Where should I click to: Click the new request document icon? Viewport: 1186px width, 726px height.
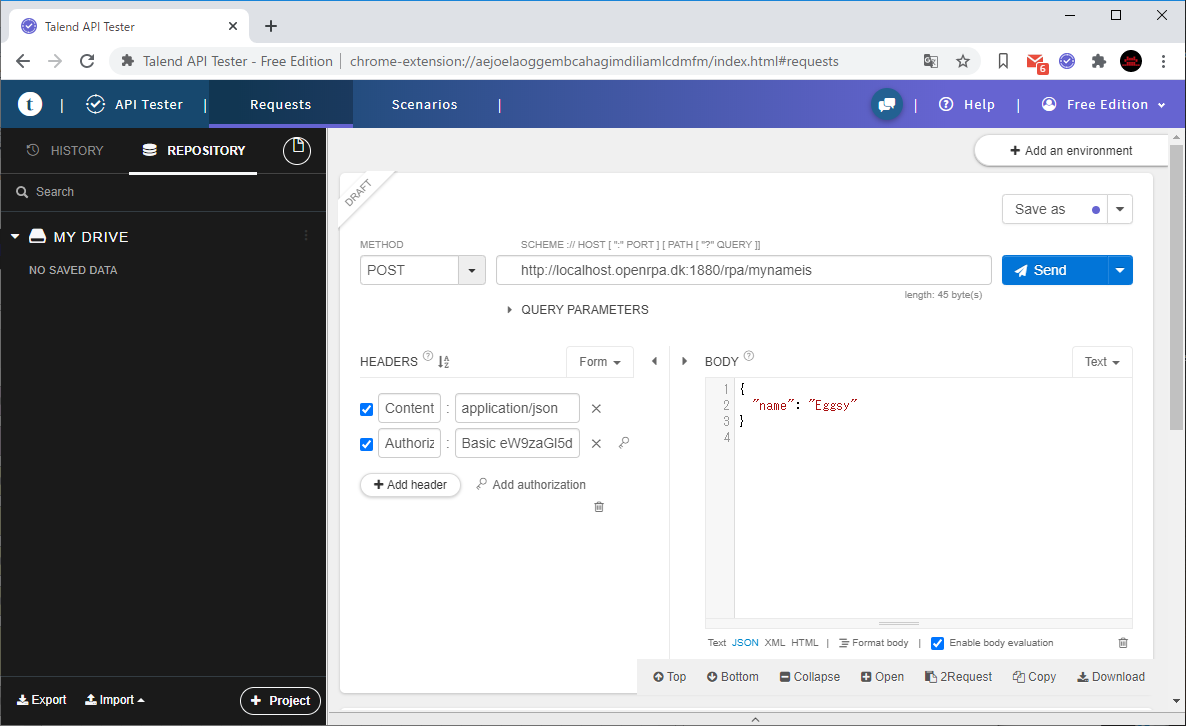coord(297,150)
